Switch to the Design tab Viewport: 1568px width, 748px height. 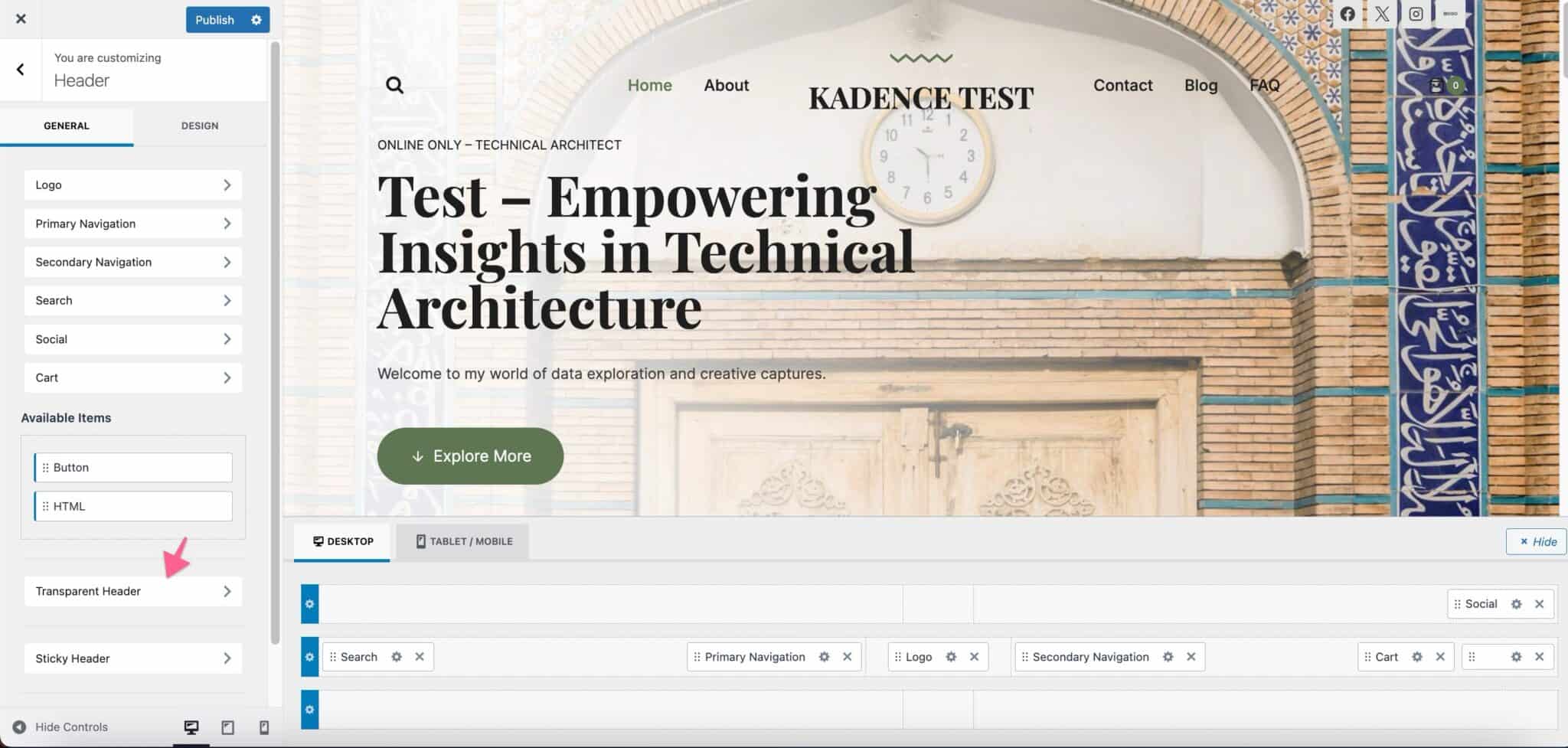199,125
